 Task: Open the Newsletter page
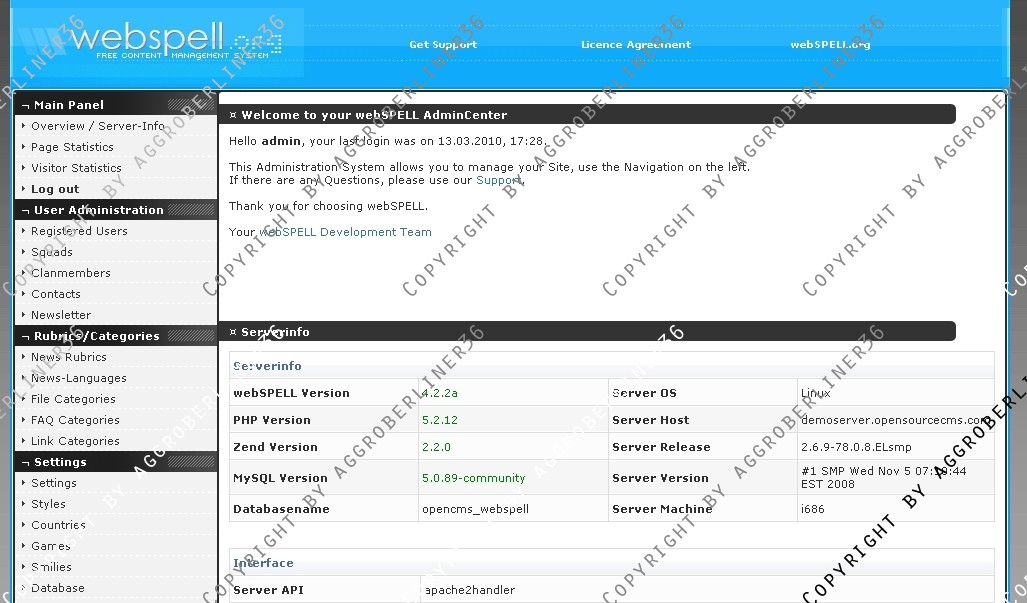click(x=61, y=315)
